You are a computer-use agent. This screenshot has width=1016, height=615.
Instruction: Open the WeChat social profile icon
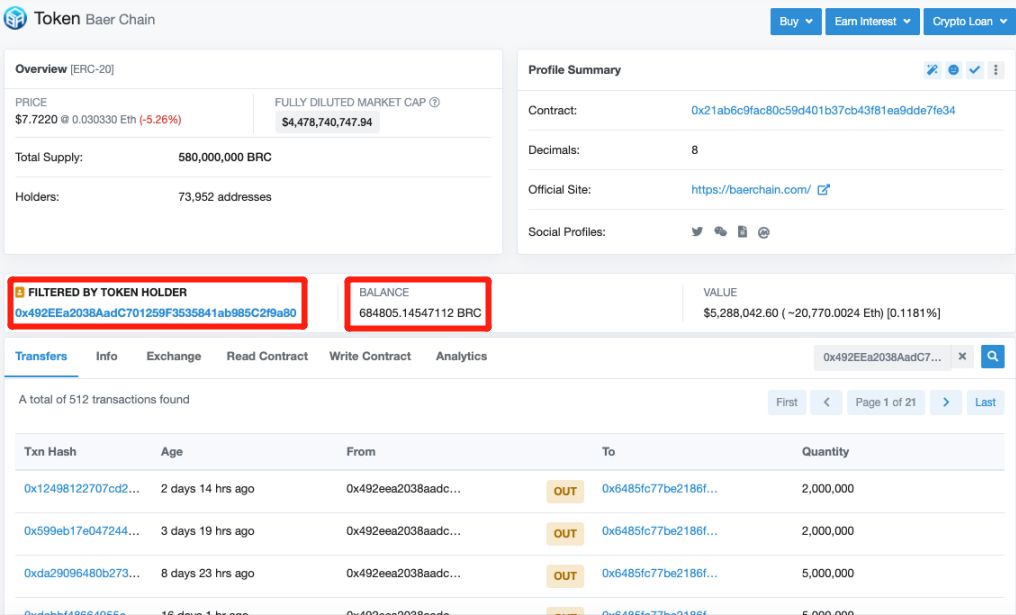tap(720, 232)
